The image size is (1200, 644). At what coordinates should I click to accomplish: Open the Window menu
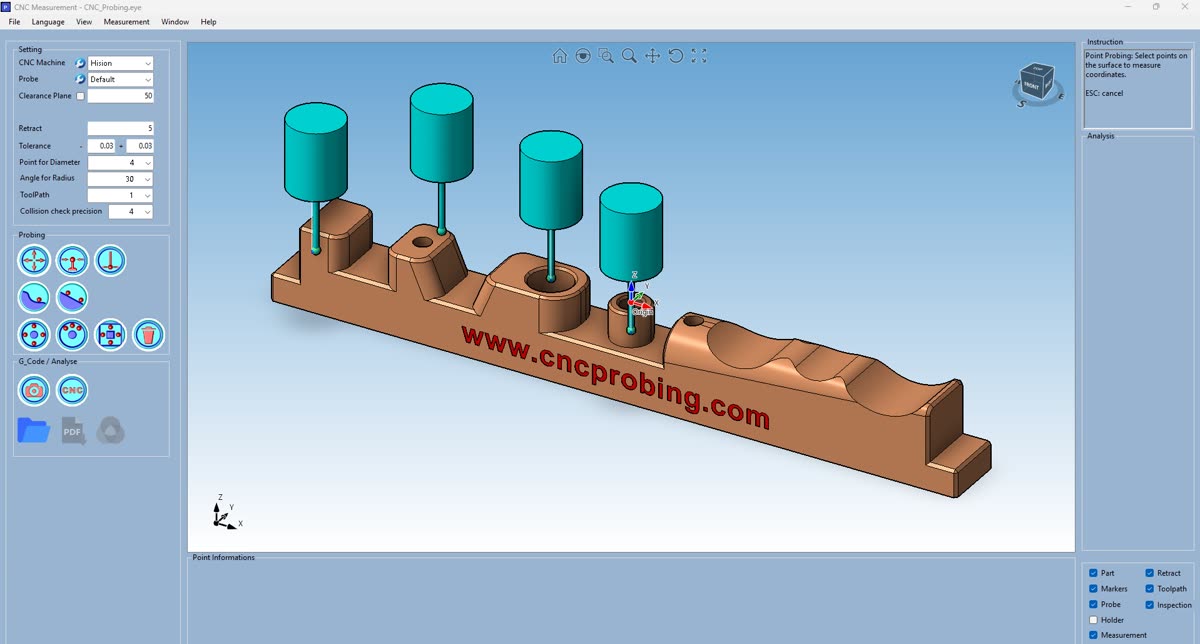[175, 21]
